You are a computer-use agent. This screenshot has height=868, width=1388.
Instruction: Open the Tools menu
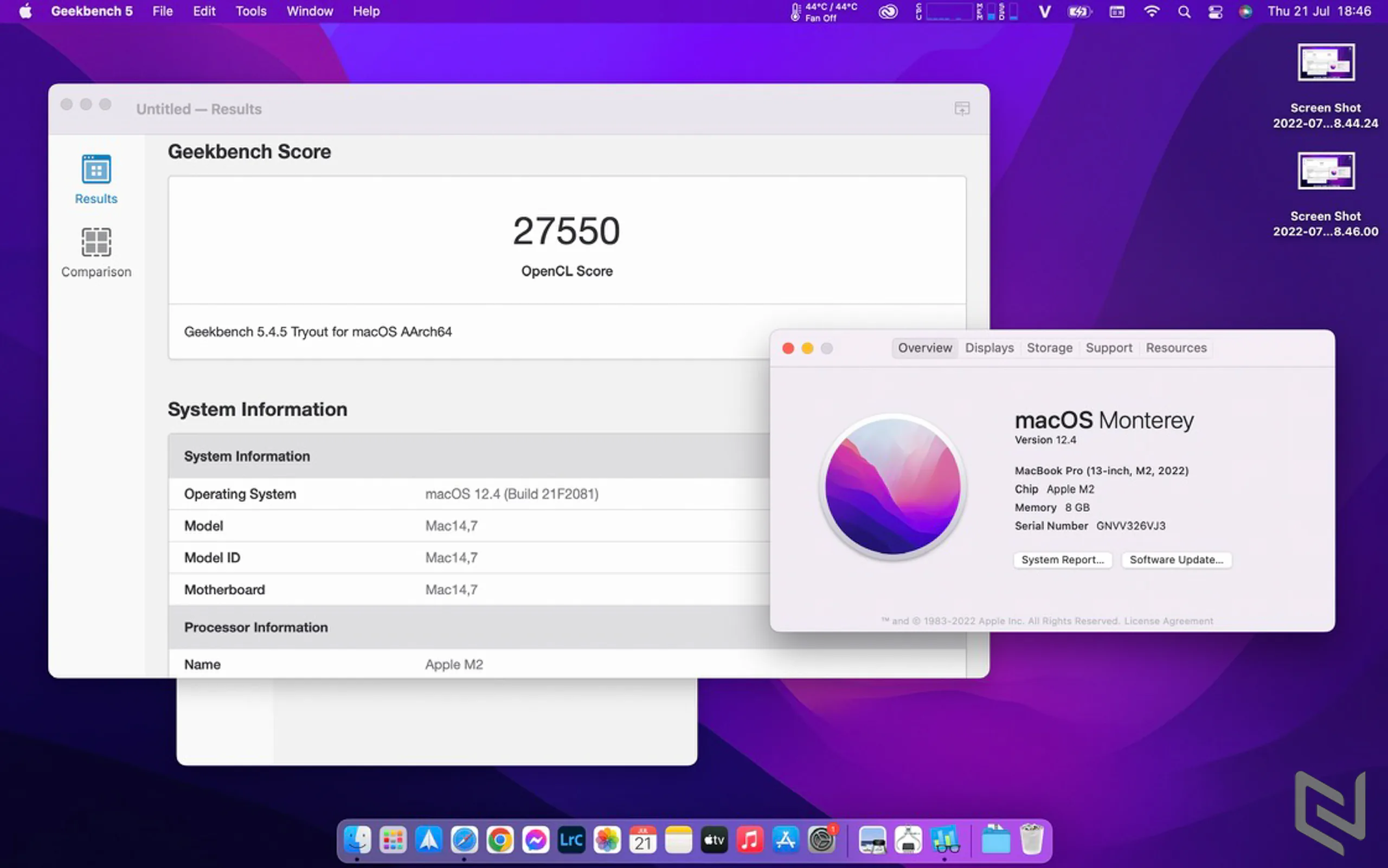point(251,11)
